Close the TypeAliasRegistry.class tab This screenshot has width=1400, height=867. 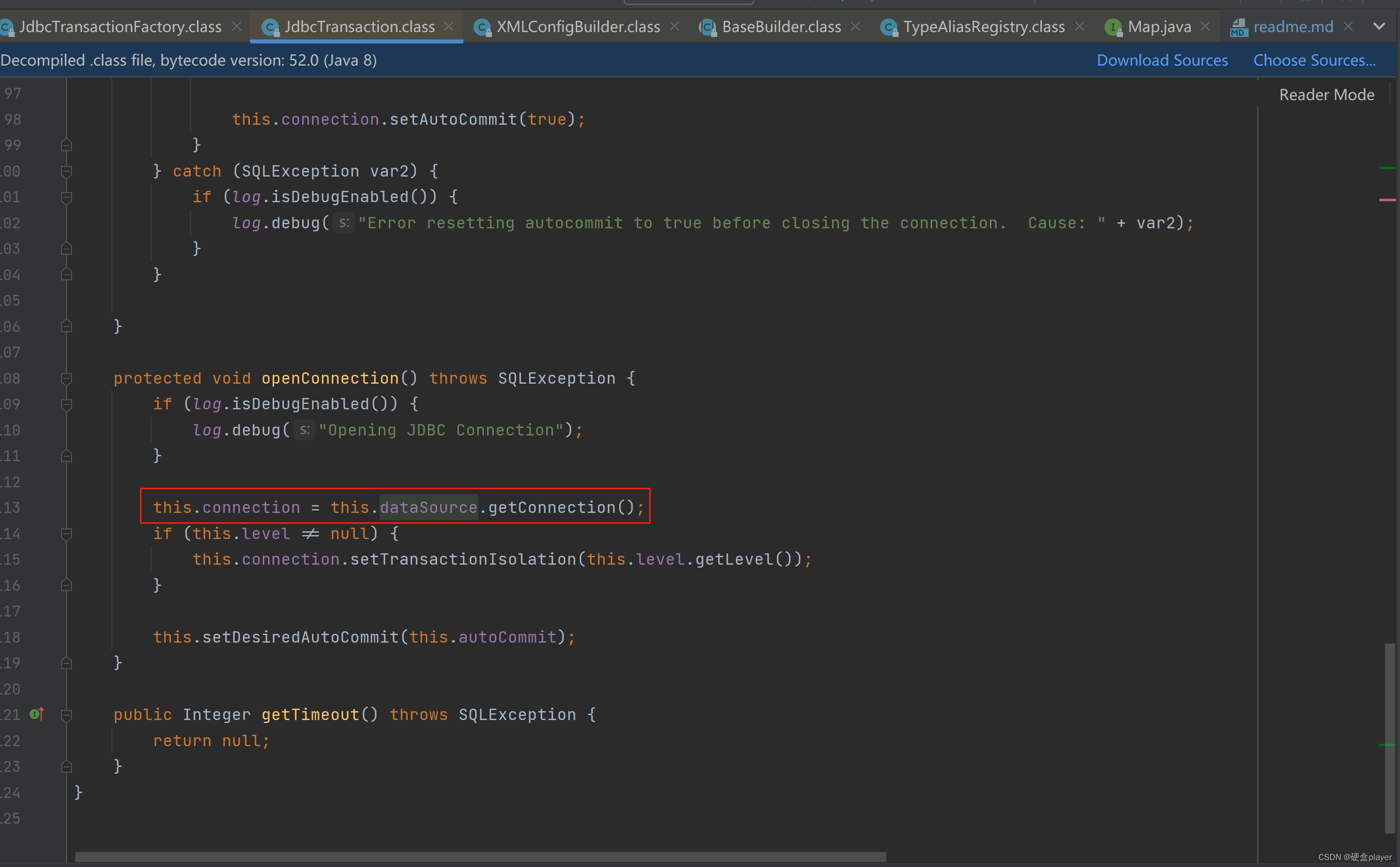coord(1080,26)
